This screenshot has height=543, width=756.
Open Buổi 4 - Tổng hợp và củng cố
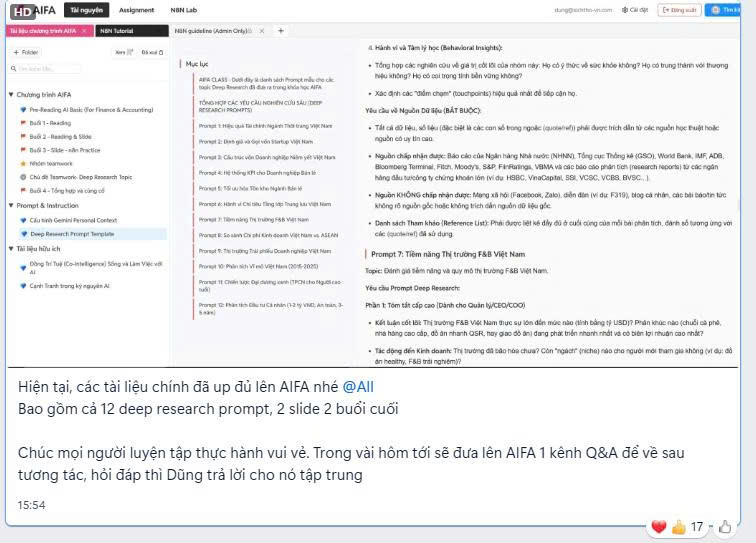tap(67, 191)
